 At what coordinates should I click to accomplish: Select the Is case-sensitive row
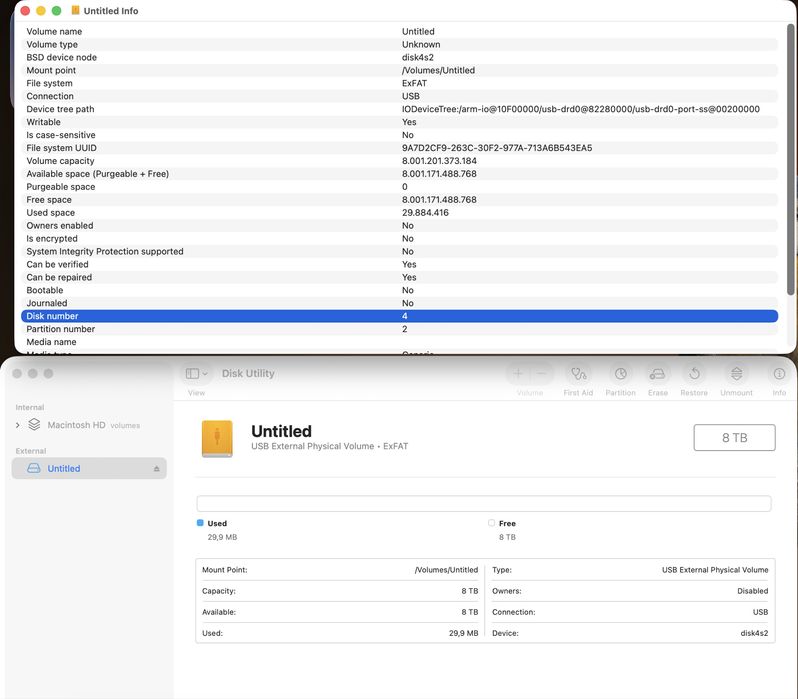(400, 135)
